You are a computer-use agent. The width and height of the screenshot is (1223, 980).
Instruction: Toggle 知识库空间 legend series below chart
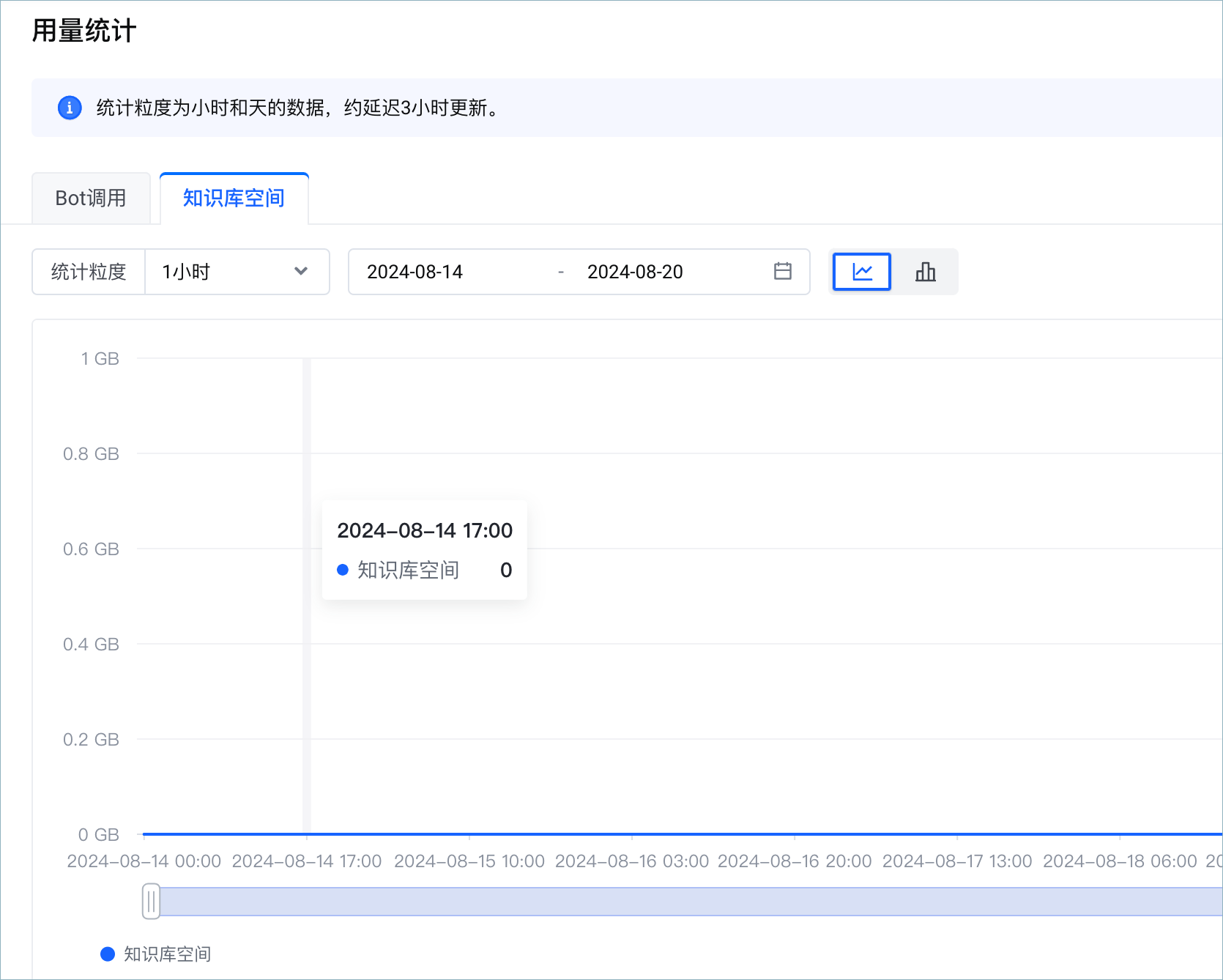click(156, 954)
